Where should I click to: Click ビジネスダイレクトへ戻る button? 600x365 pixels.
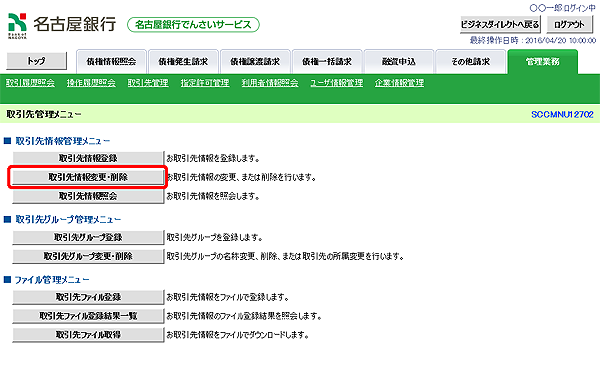click(500, 24)
